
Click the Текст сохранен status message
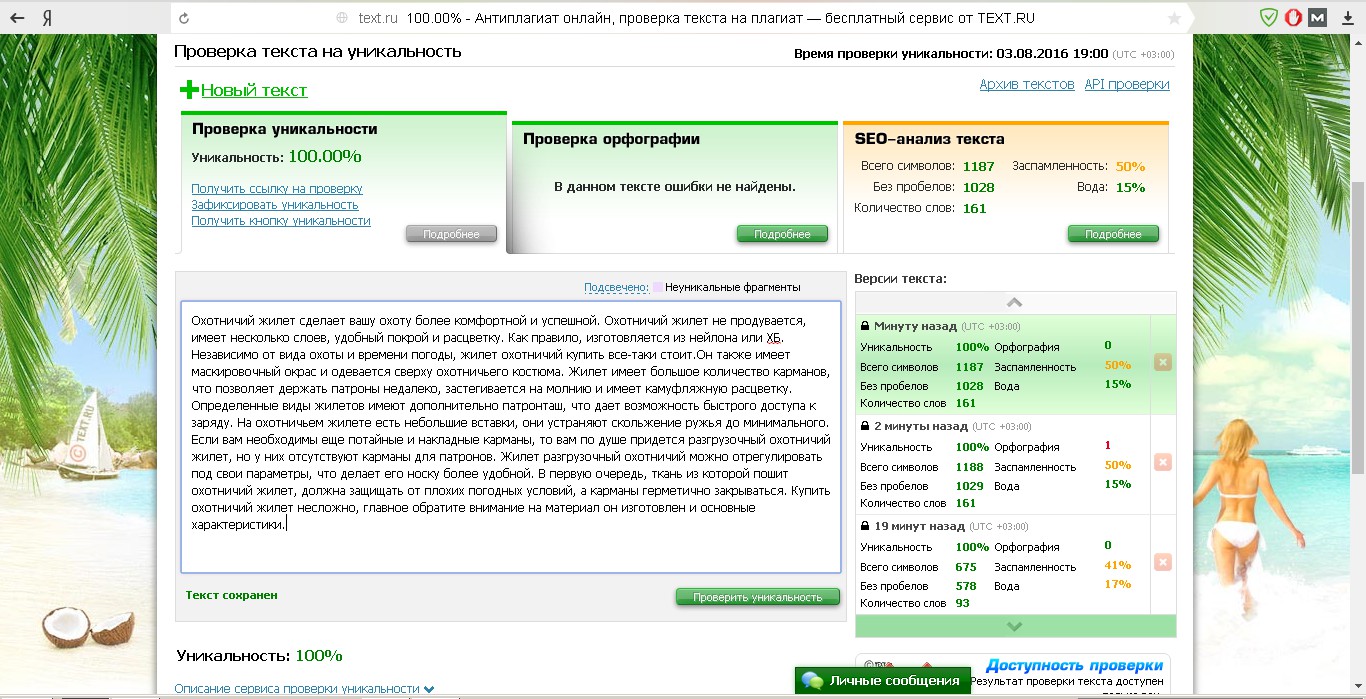pyautogui.click(x=231, y=595)
